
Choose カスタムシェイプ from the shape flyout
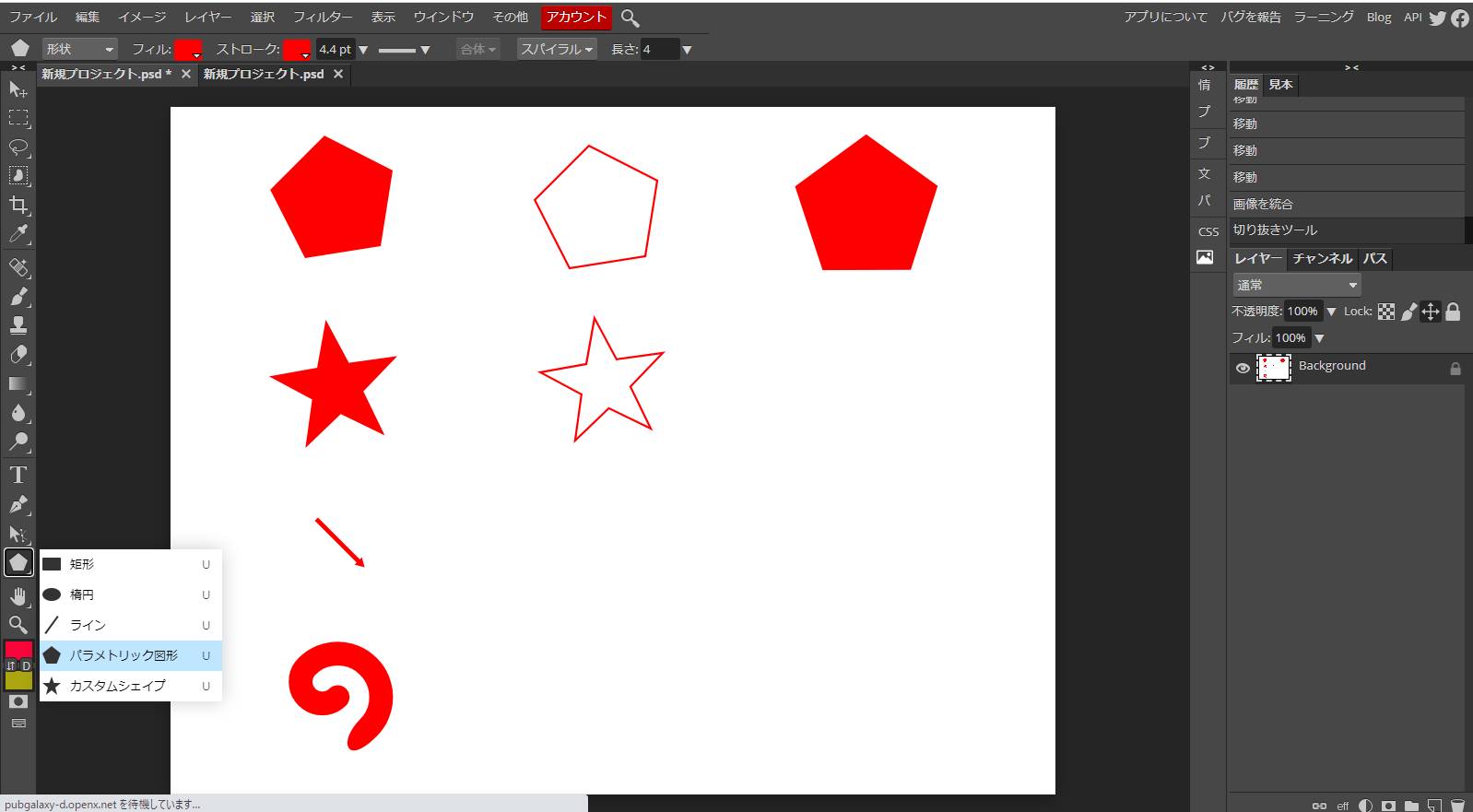[x=118, y=686]
